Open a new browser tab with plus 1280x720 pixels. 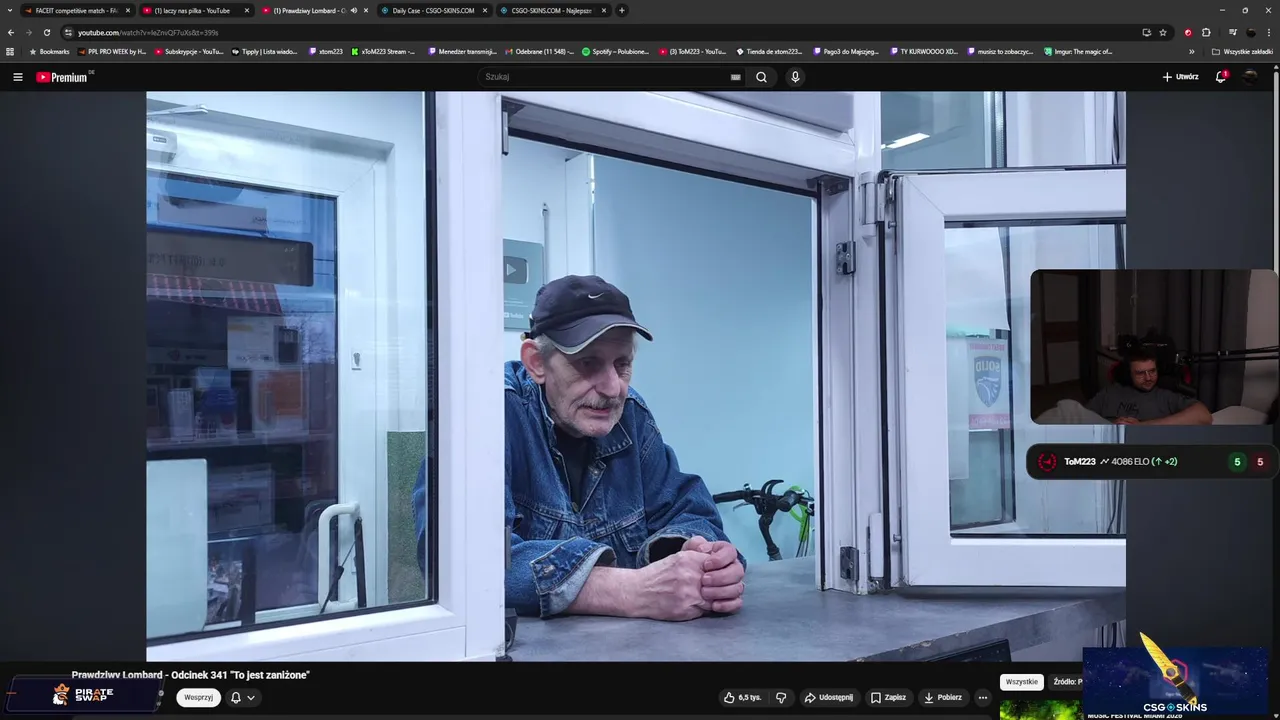pos(621,10)
